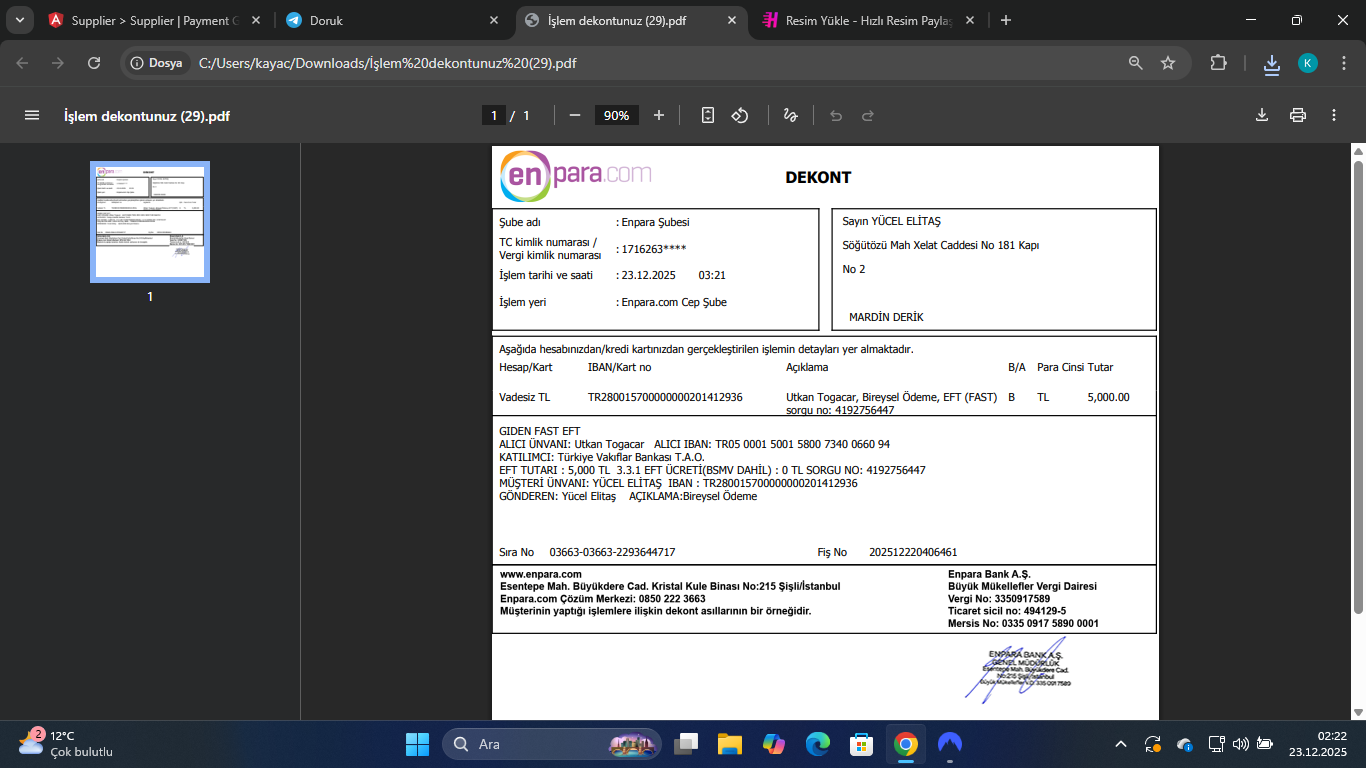
Task: Click the www.enpara.com footer text
Action: (x=541, y=574)
